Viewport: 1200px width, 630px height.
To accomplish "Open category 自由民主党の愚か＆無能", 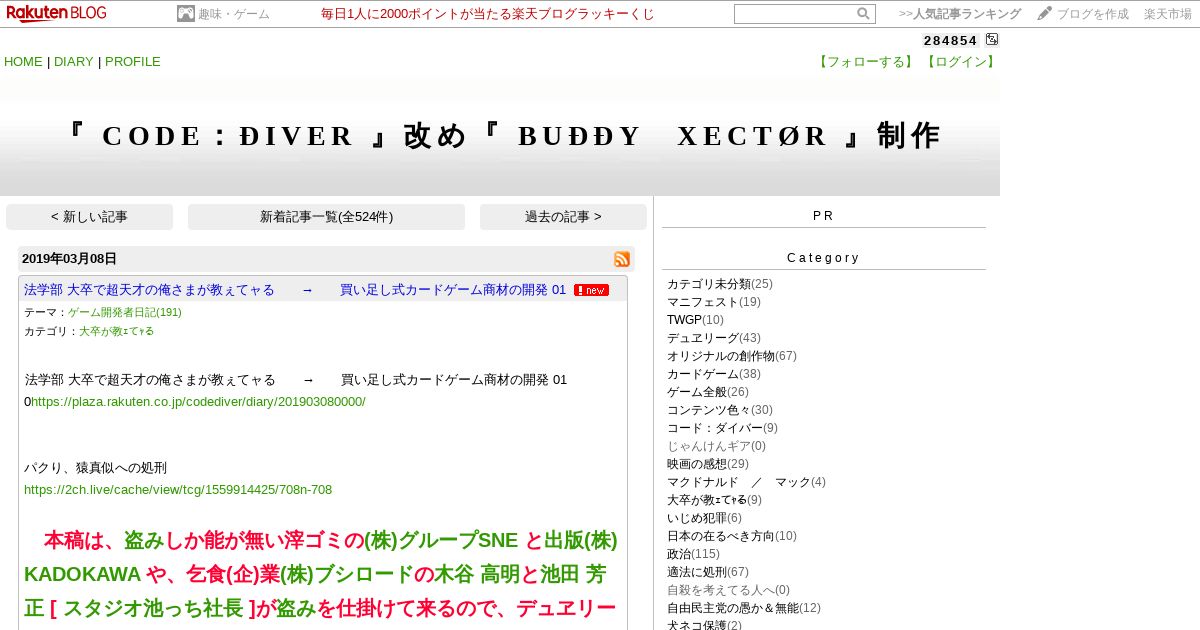I will [733, 608].
